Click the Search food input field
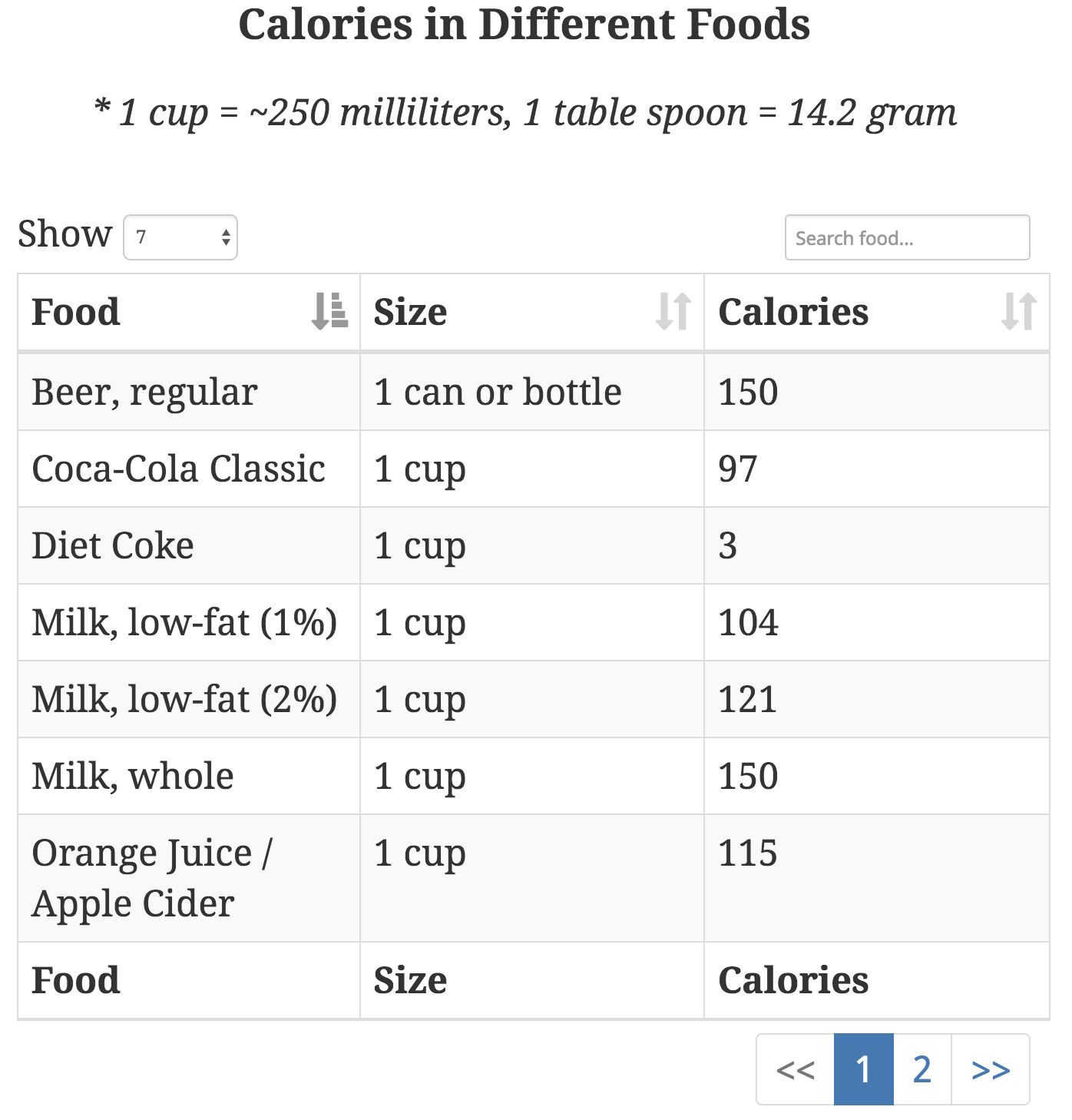The width and height of the screenshot is (1072, 1120). tap(907, 238)
